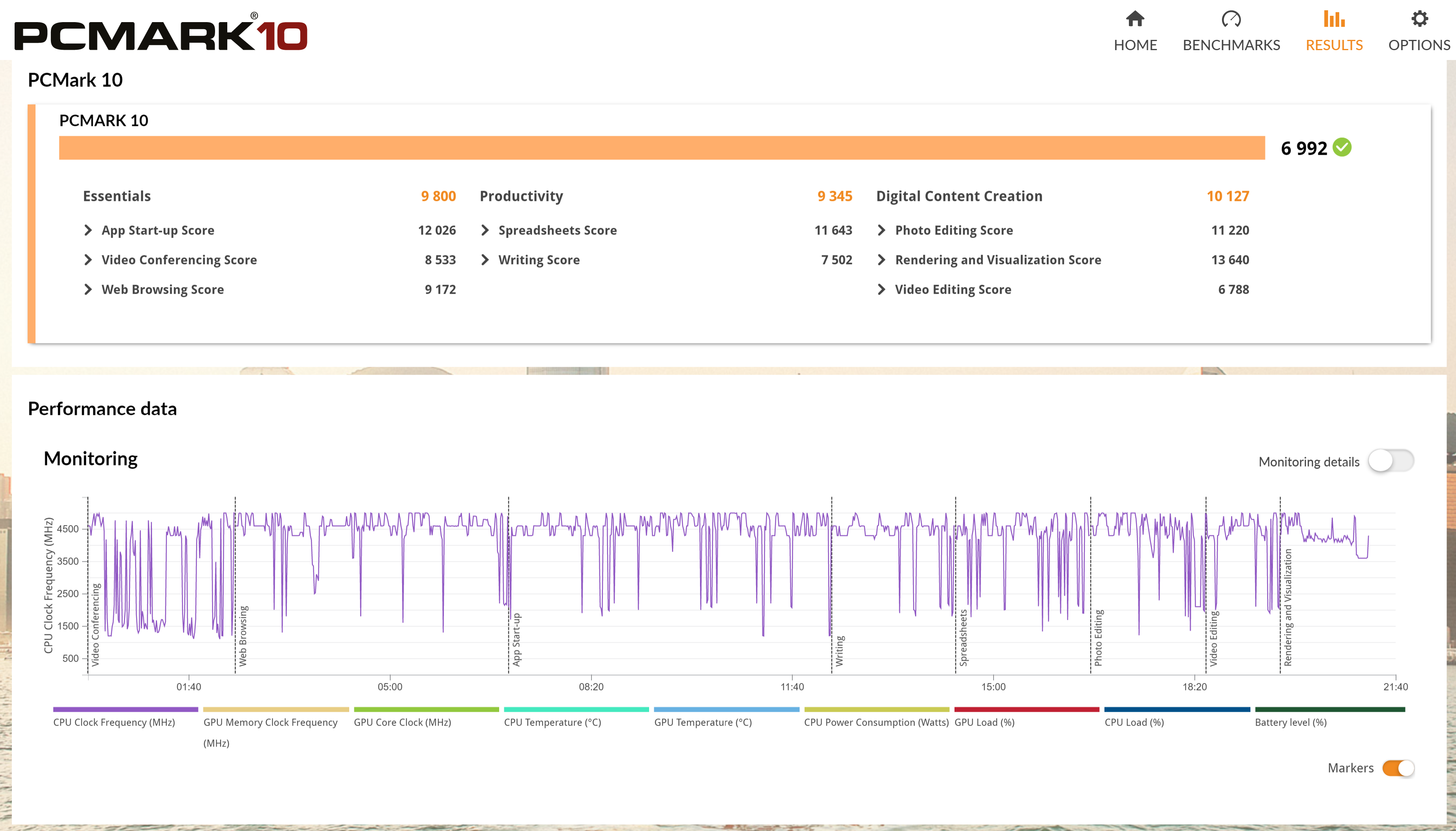This screenshot has width=1456, height=831.
Task: Expand Video Conferencing Score chevron
Action: tap(88, 260)
